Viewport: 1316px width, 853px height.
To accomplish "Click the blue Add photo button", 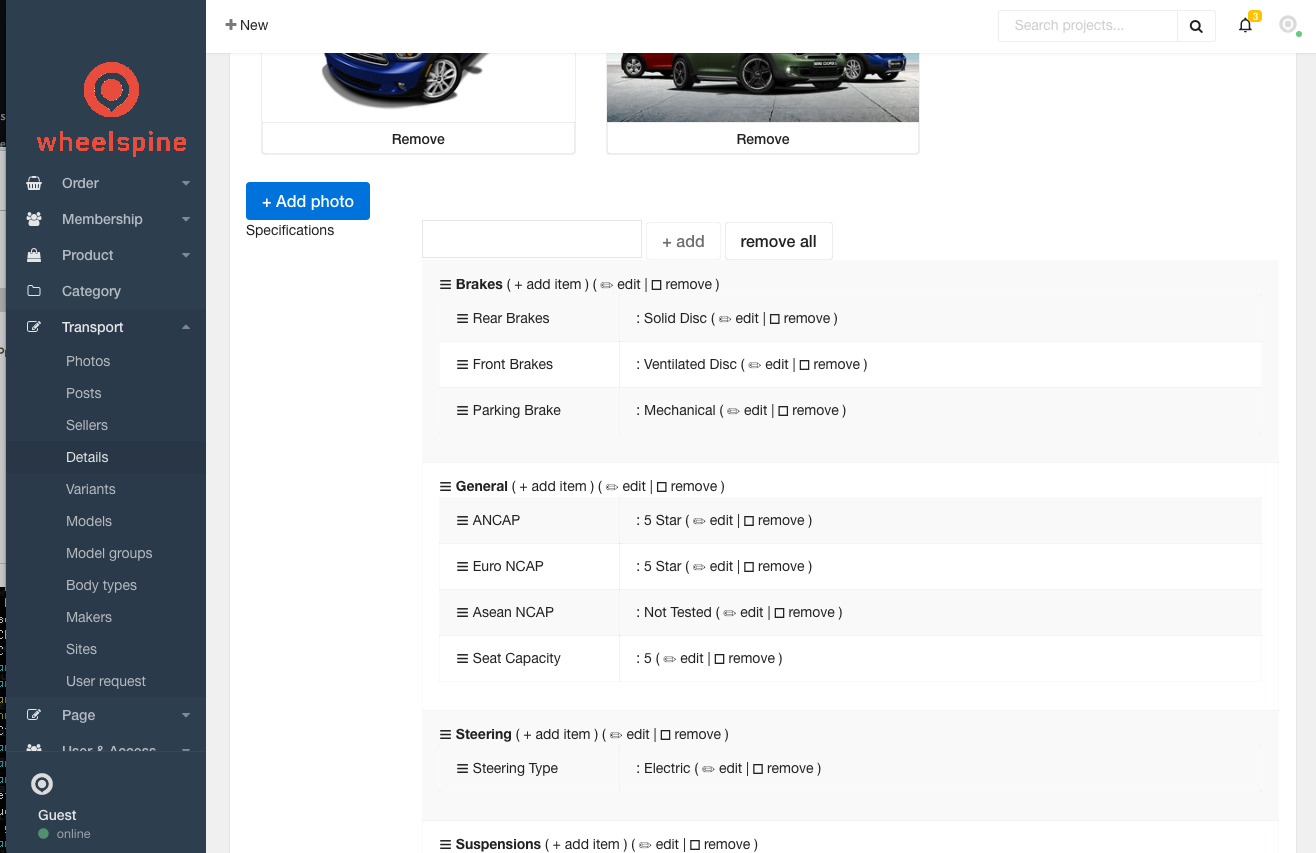I will click(x=308, y=201).
